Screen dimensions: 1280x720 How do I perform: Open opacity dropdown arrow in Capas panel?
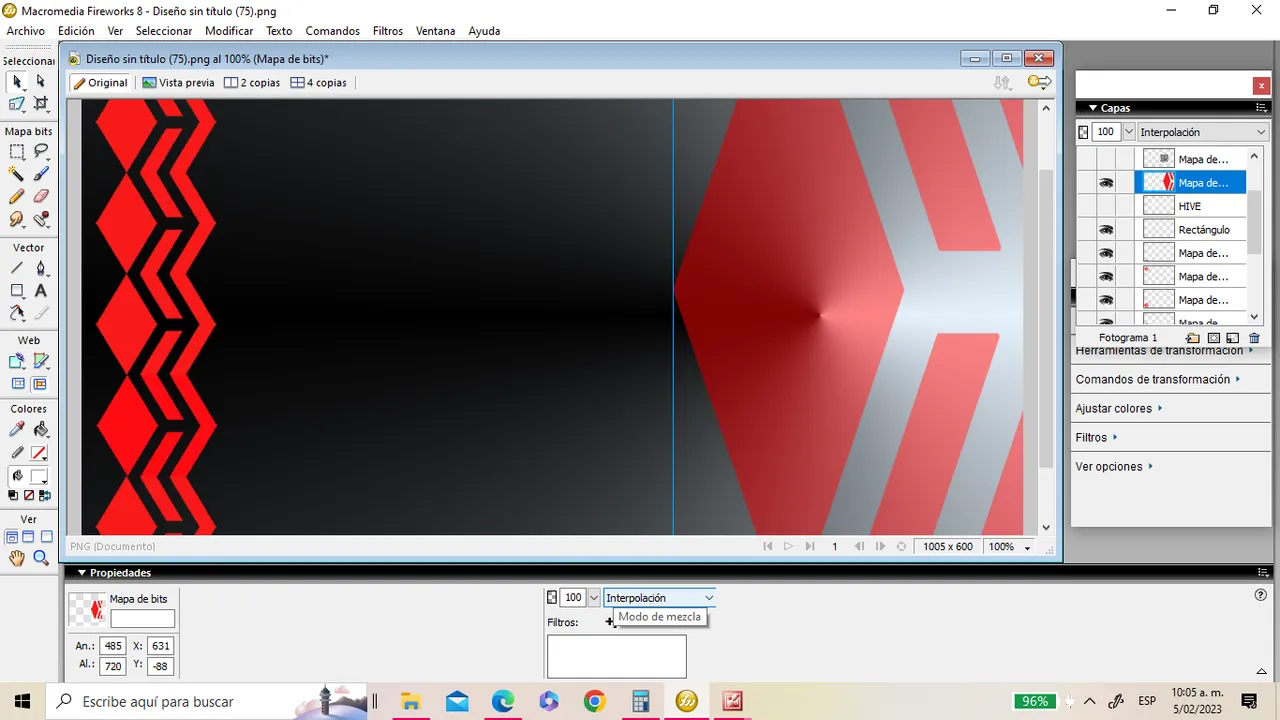(x=1129, y=132)
